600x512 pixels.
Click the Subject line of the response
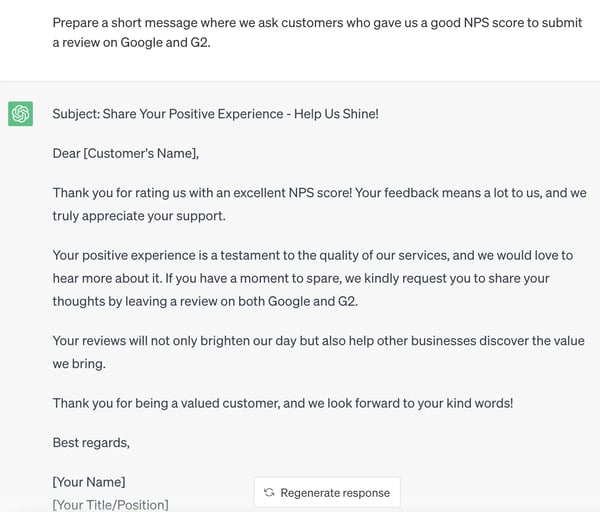tap(215, 114)
